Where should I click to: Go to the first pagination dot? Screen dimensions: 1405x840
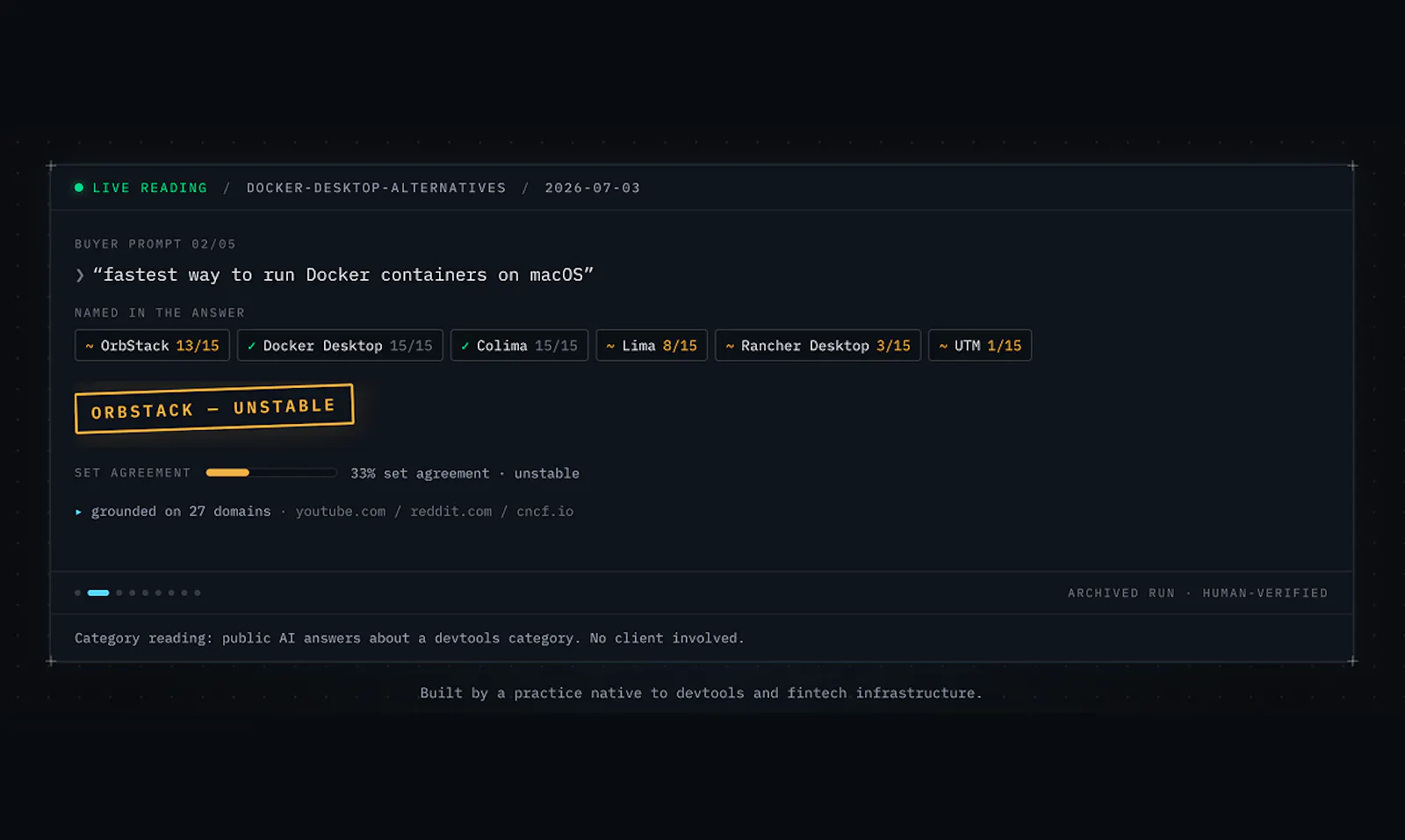(77, 593)
